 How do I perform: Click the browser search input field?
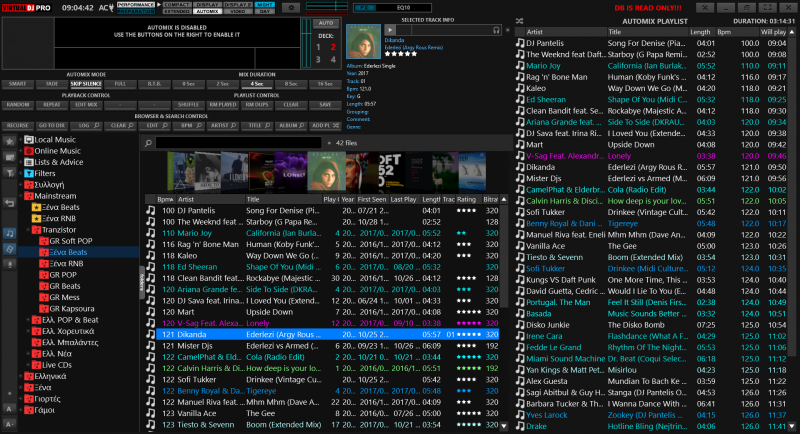pyautogui.click(x=239, y=143)
